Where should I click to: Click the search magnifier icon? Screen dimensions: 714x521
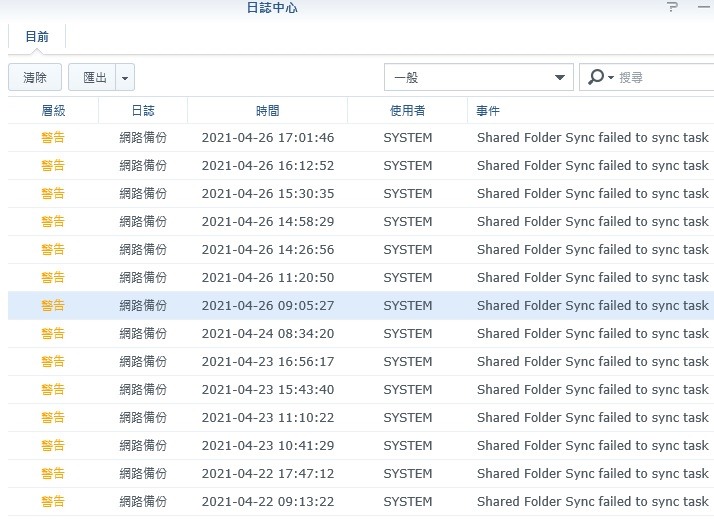(x=596, y=77)
